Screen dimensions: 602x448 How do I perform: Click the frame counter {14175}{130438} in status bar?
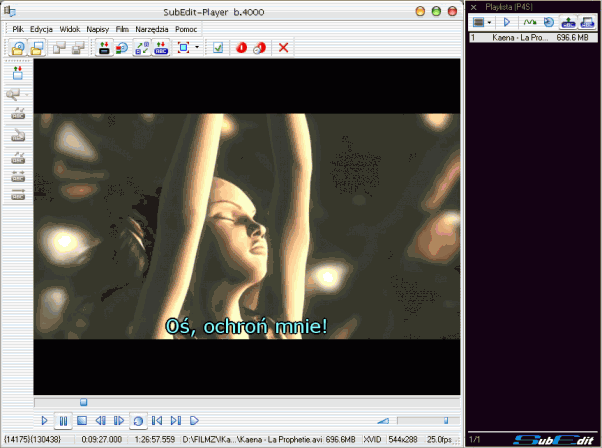tap(32, 440)
